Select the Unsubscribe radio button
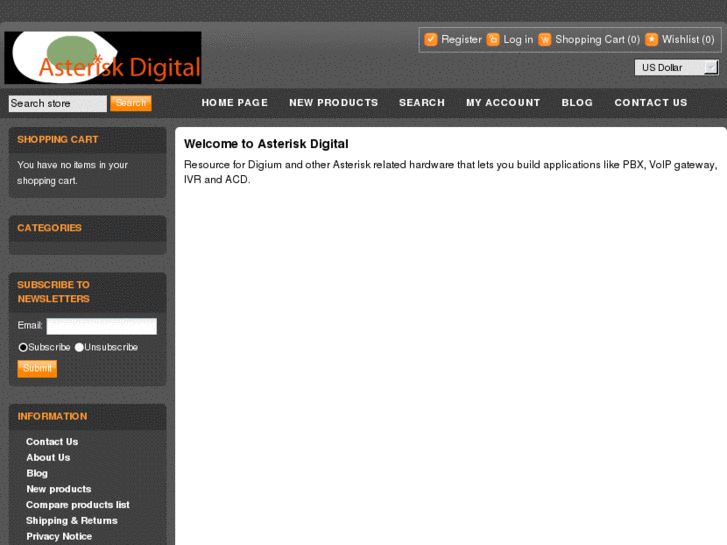 click(x=79, y=347)
